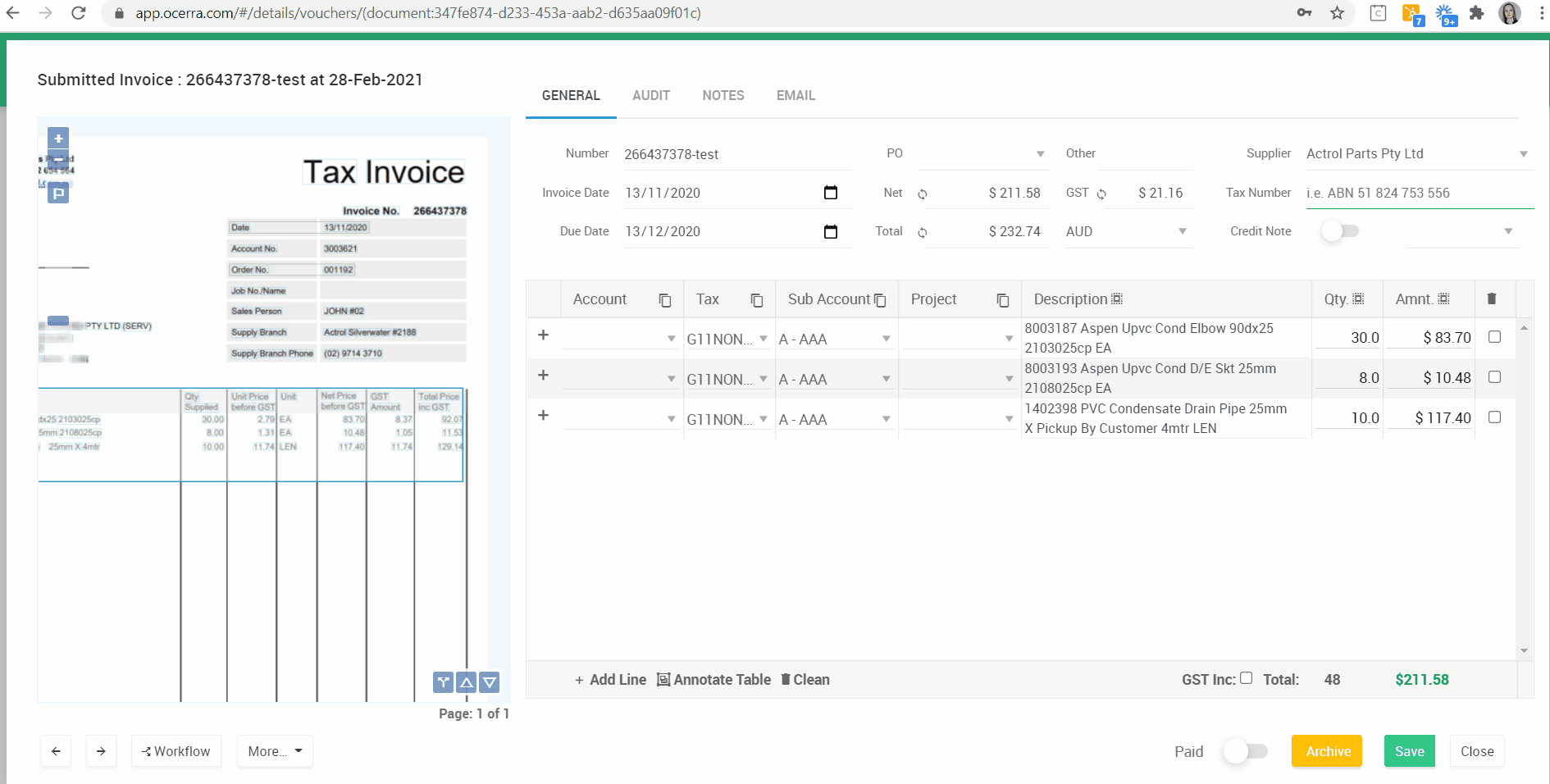This screenshot has height=784, width=1550.
Task: Tick the GST Inc checkbox
Action: (x=1247, y=677)
